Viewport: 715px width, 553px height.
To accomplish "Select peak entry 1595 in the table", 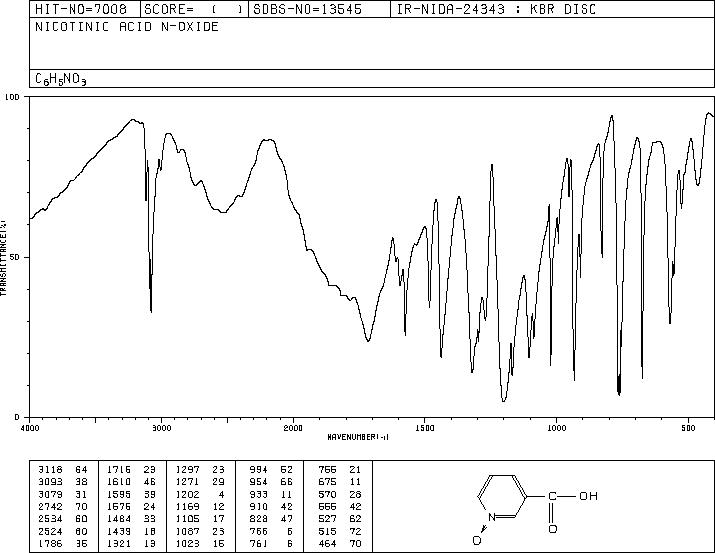I will click(119, 494).
